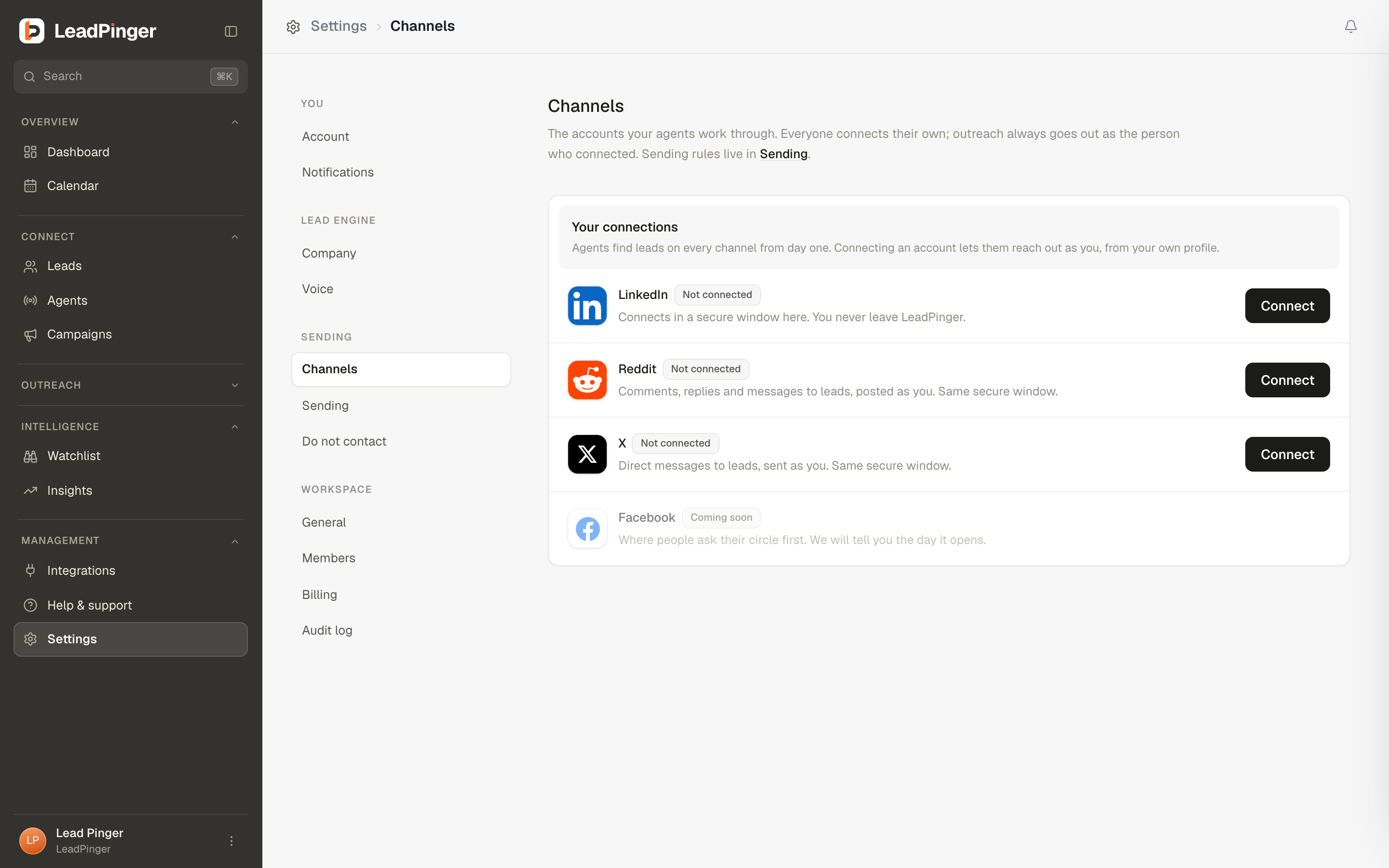Open the Voice settings page
1389x868 pixels.
click(401, 289)
